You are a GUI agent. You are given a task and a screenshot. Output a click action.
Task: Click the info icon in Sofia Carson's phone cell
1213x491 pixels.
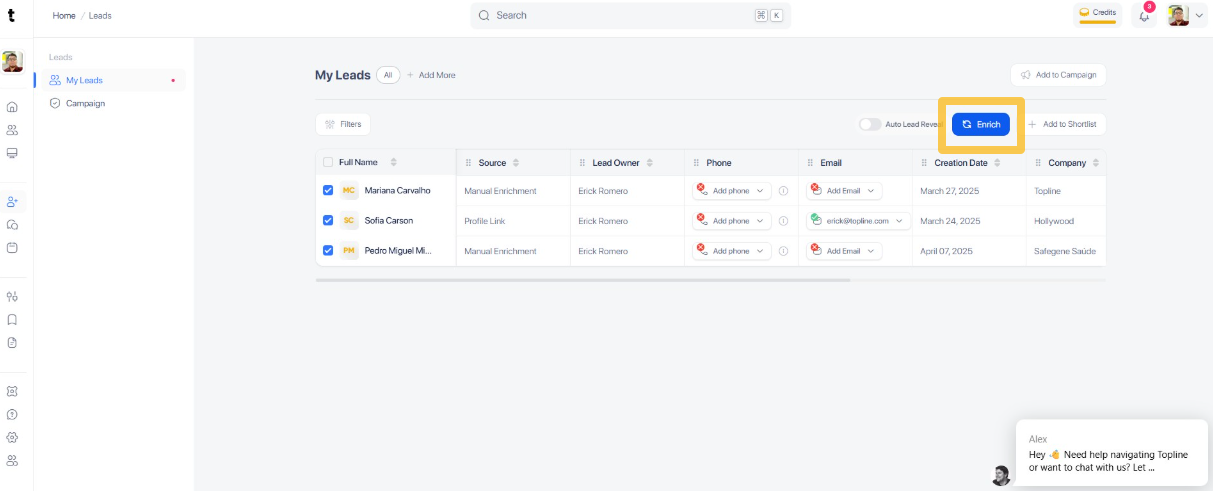pos(783,221)
